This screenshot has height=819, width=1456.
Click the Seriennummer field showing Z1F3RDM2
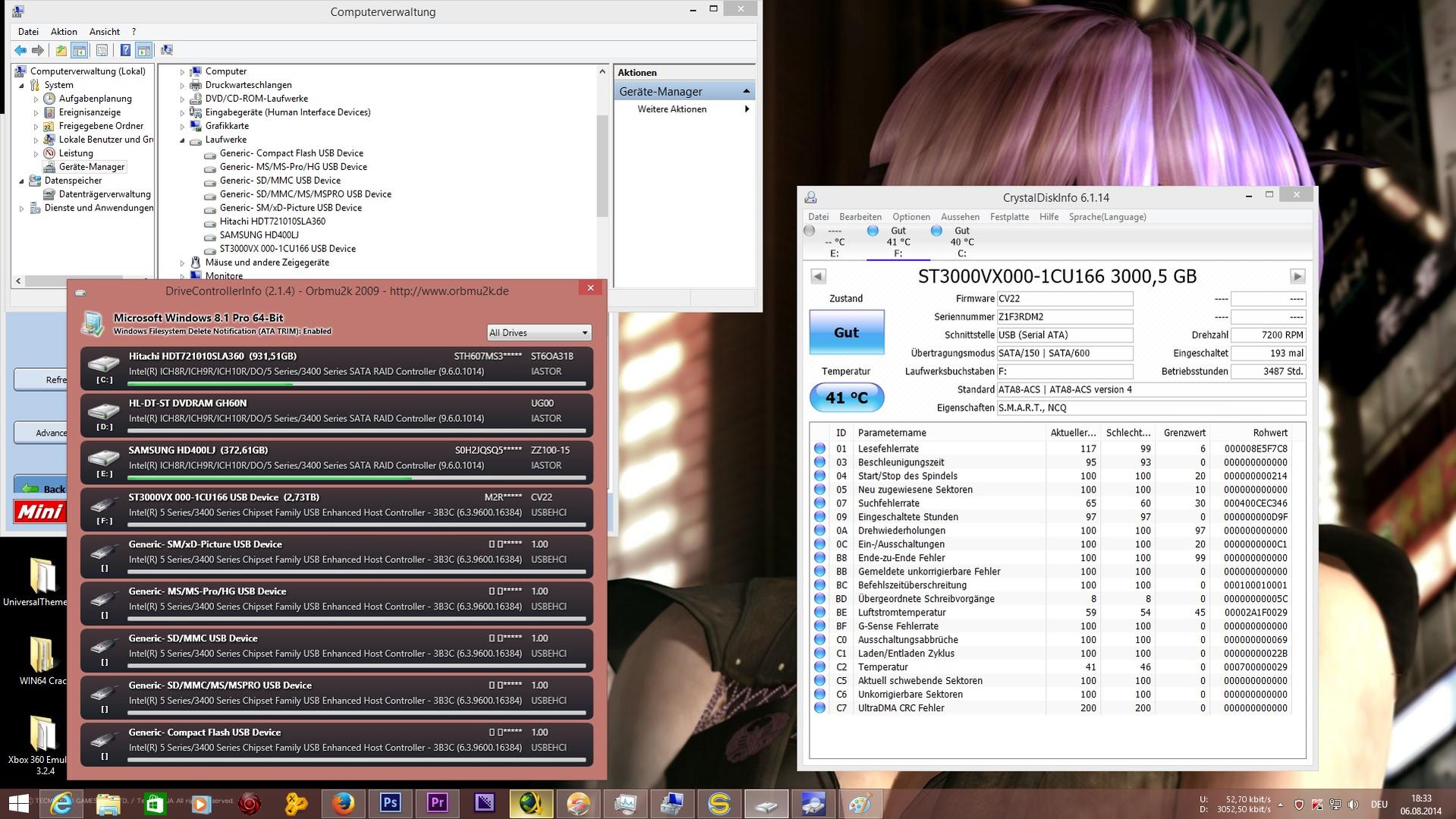click(1064, 317)
